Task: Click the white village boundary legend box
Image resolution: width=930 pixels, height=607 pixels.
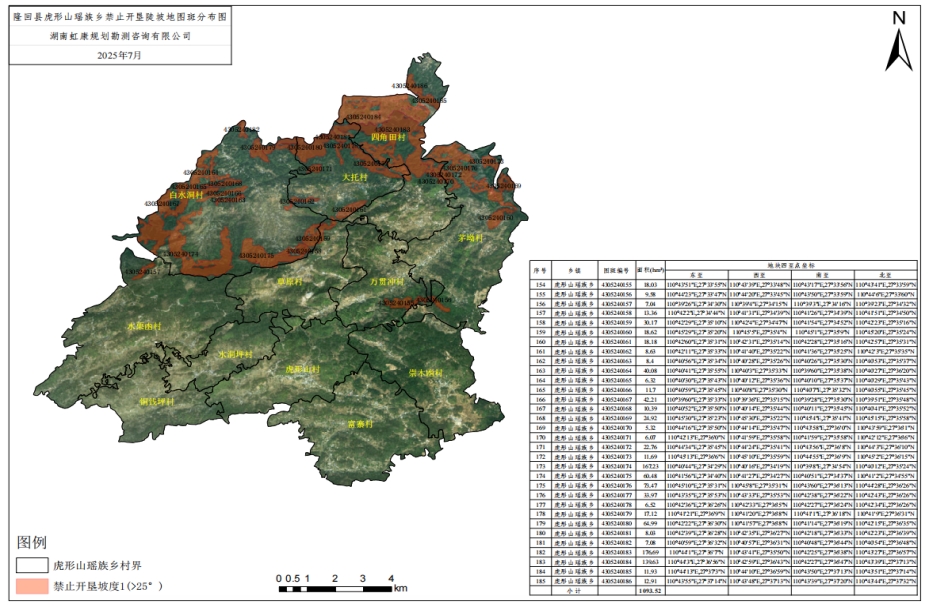Action: pyautogui.click(x=31, y=565)
